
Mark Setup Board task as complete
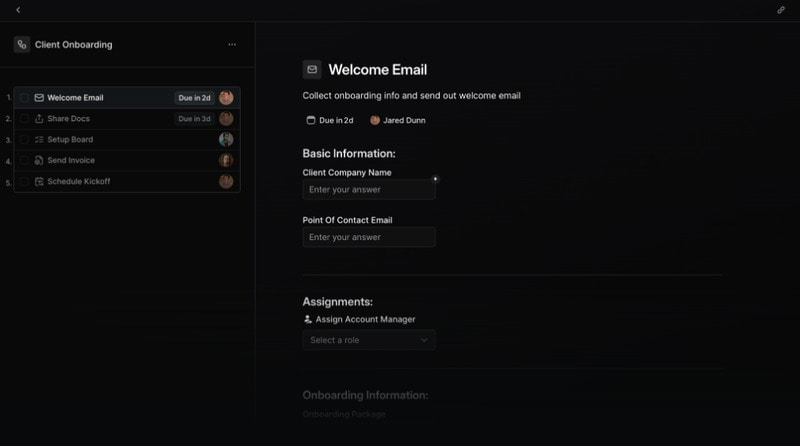(x=25, y=140)
